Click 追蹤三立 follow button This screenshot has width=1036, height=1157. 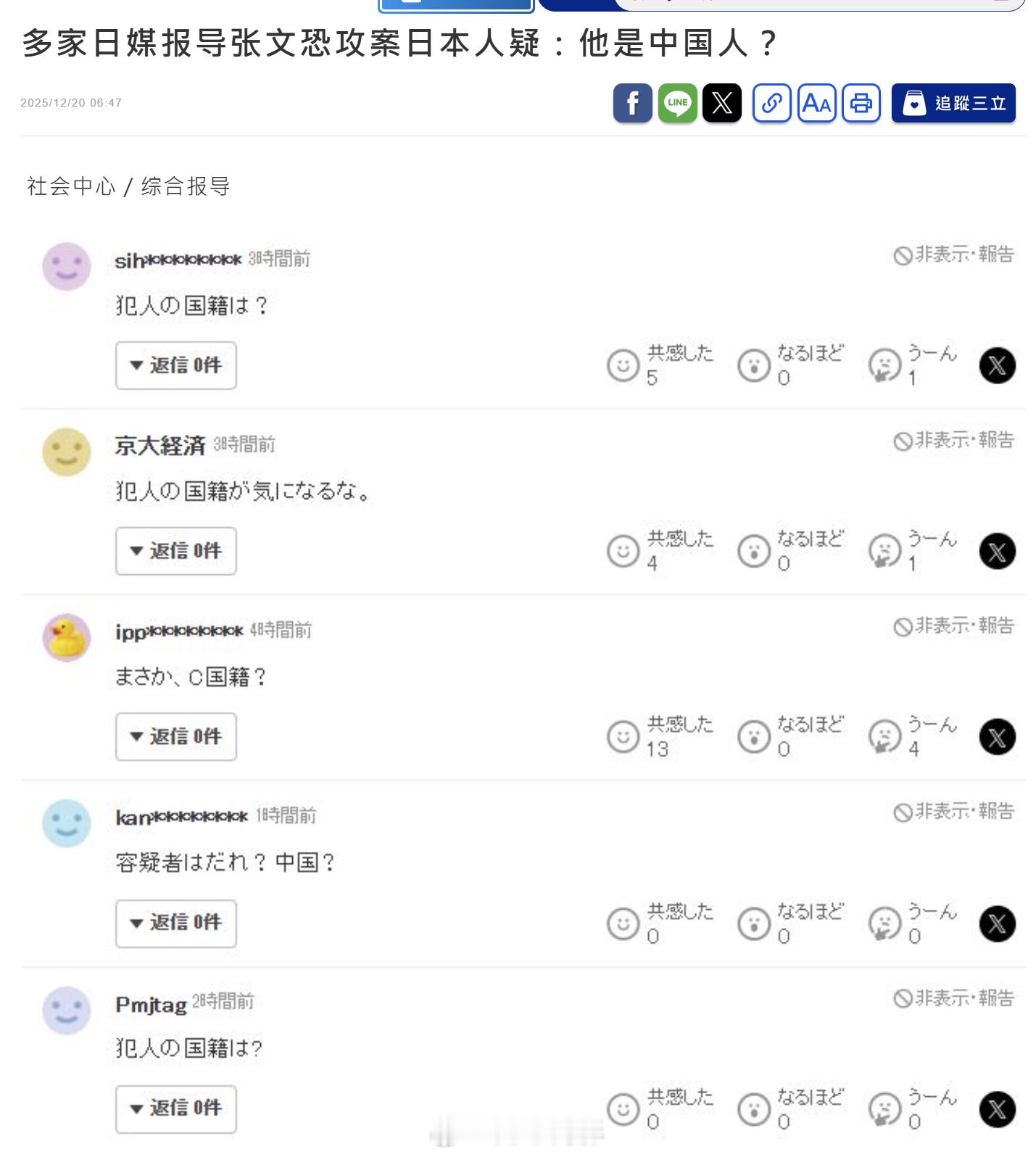(x=953, y=103)
